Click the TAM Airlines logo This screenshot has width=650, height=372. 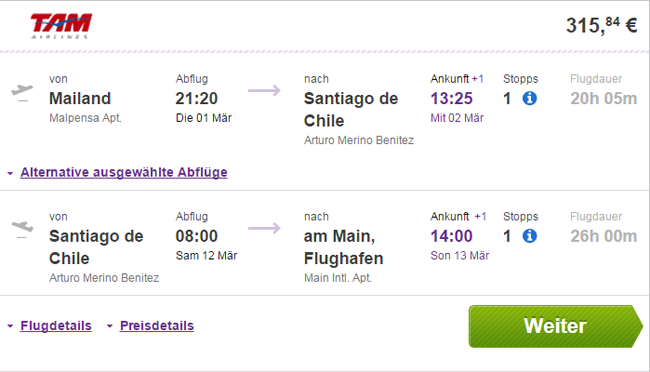pyautogui.click(x=61, y=26)
